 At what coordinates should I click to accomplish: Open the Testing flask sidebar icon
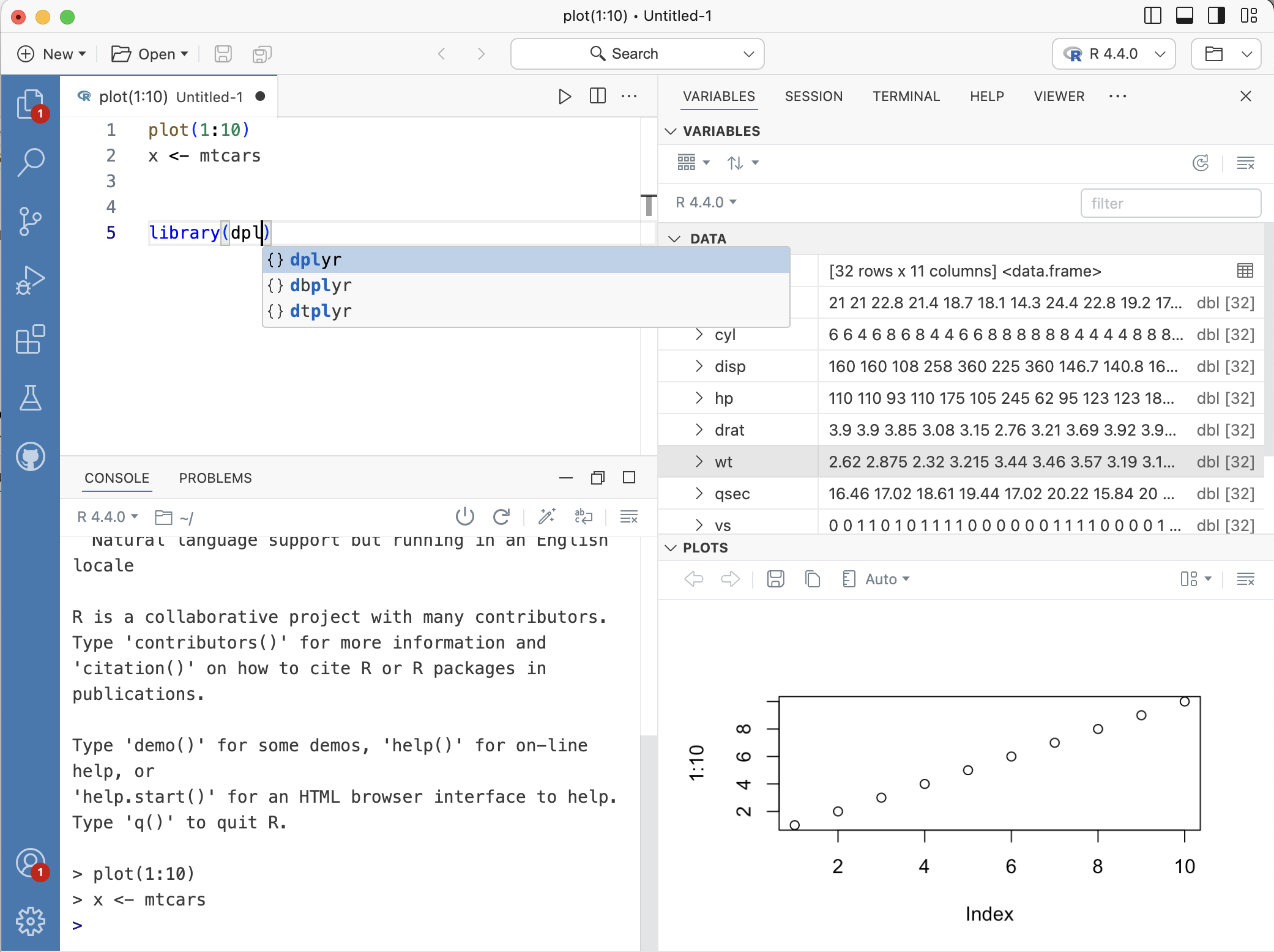pyautogui.click(x=30, y=398)
